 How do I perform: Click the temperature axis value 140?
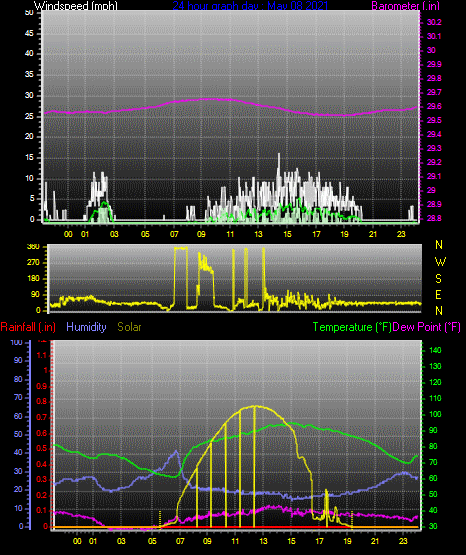435,350
